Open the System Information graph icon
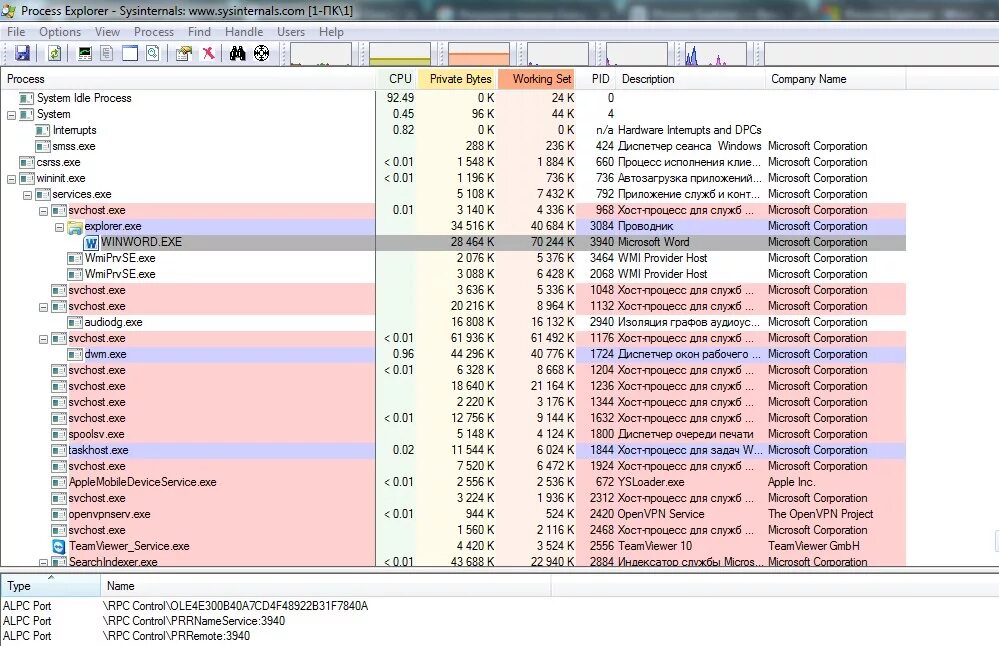The width and height of the screenshot is (999, 646). [85, 54]
